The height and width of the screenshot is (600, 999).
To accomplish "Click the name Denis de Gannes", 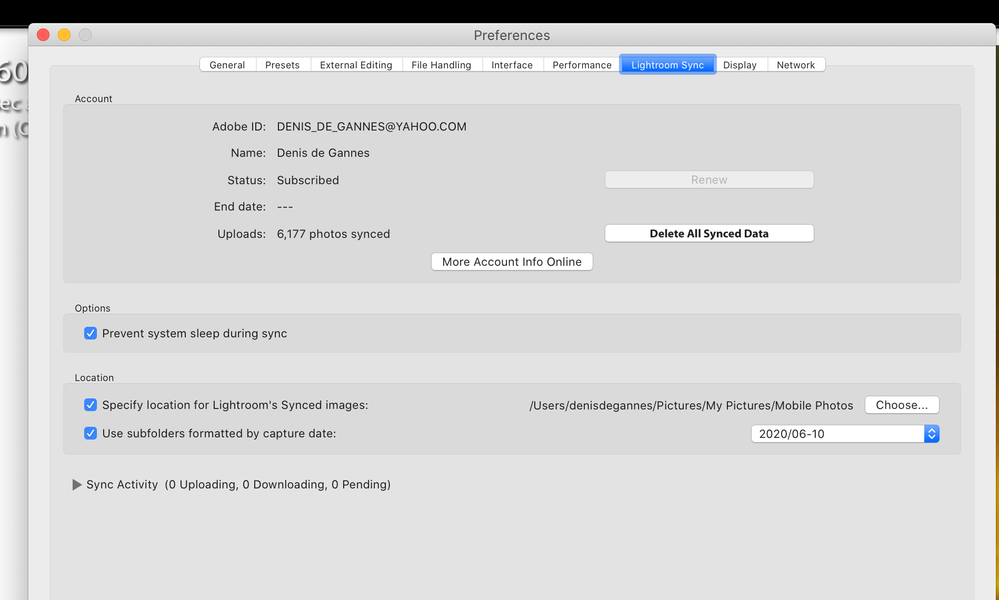I will coord(323,153).
